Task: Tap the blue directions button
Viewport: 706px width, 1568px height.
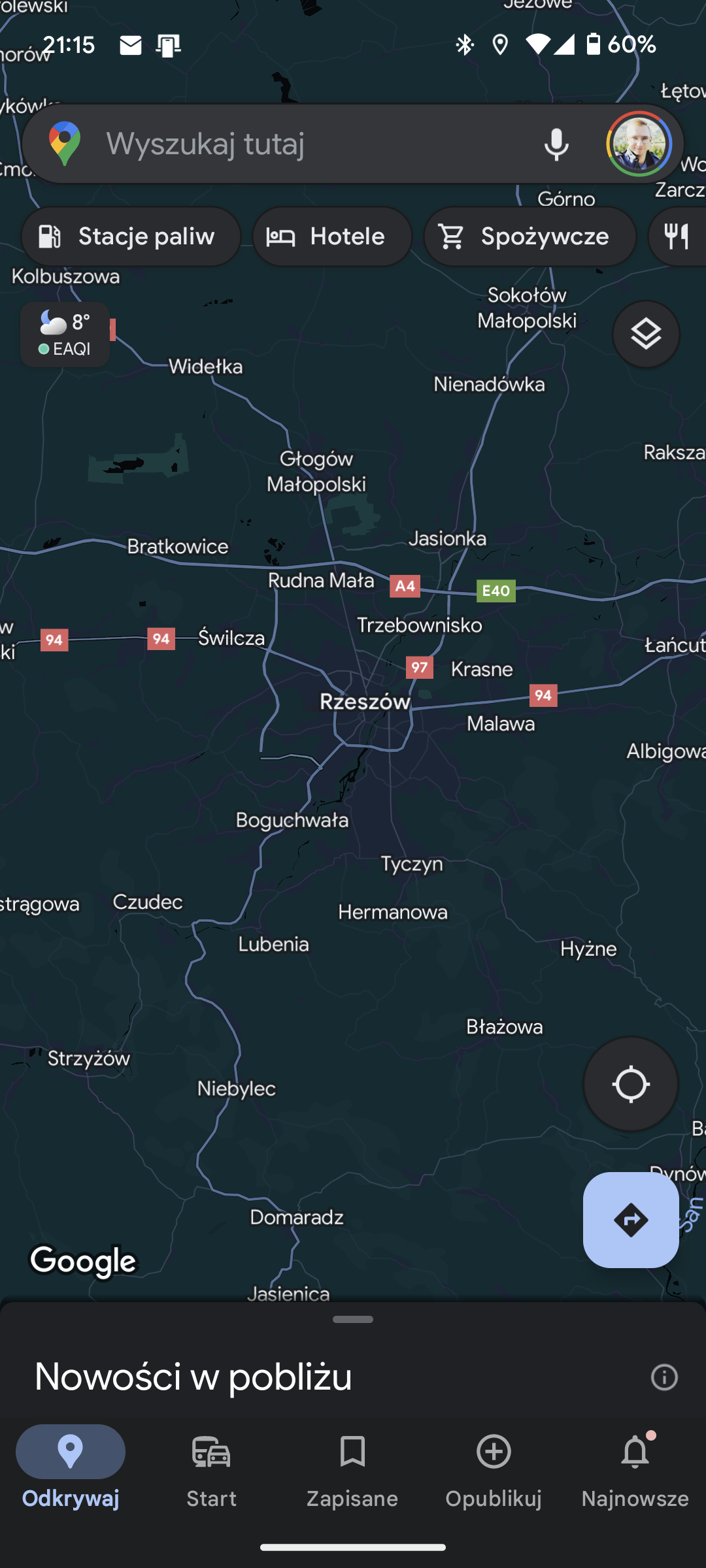Action: (631, 1220)
